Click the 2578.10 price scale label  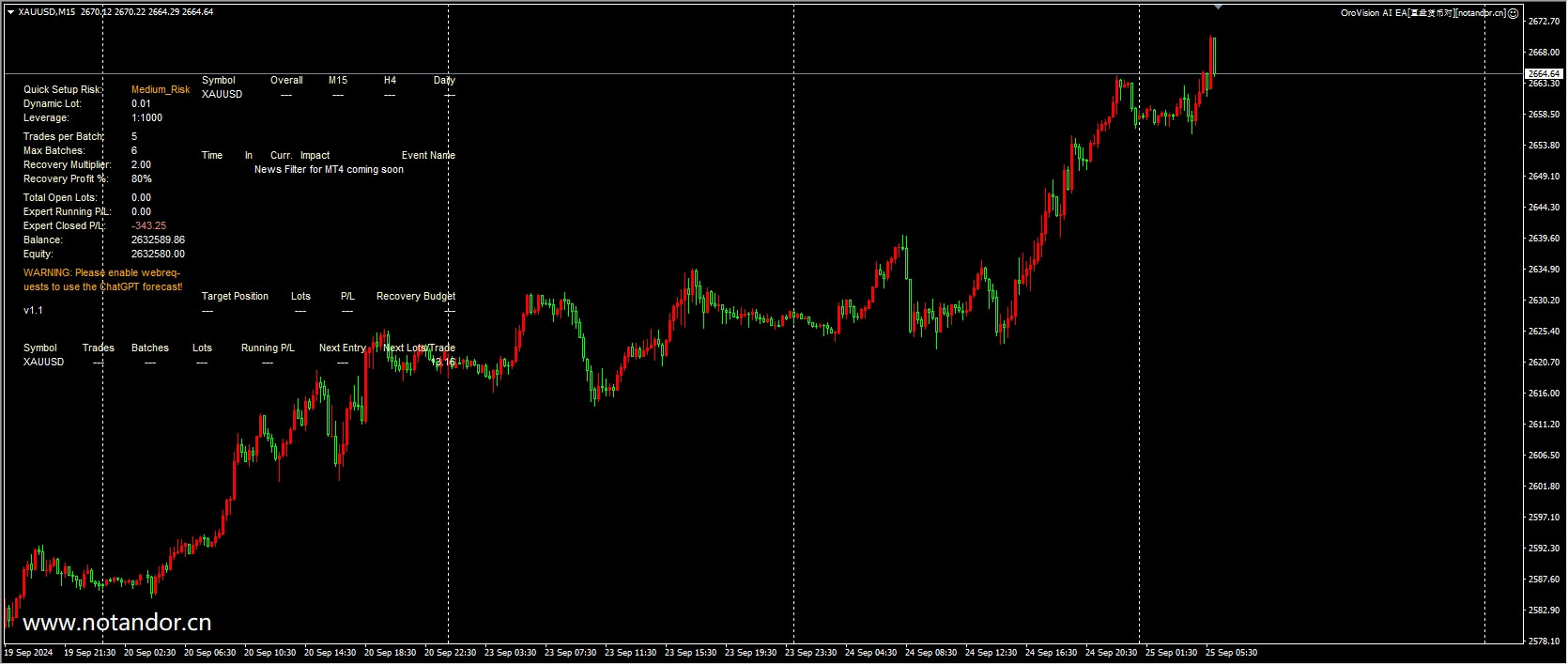1544,642
